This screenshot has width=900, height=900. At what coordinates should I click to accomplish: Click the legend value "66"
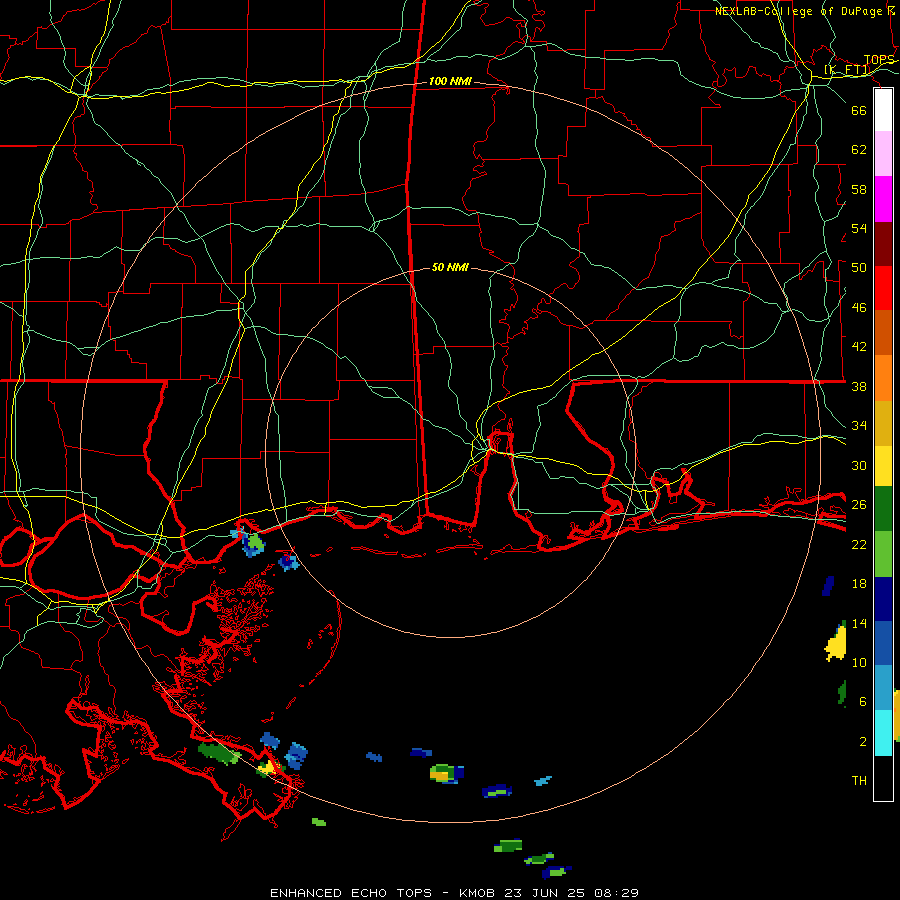click(x=859, y=110)
